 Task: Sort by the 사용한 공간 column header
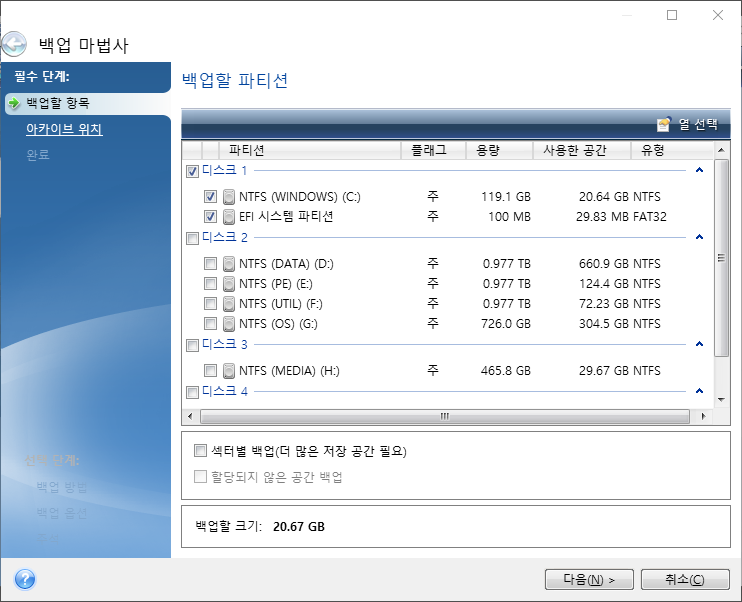tap(582, 150)
